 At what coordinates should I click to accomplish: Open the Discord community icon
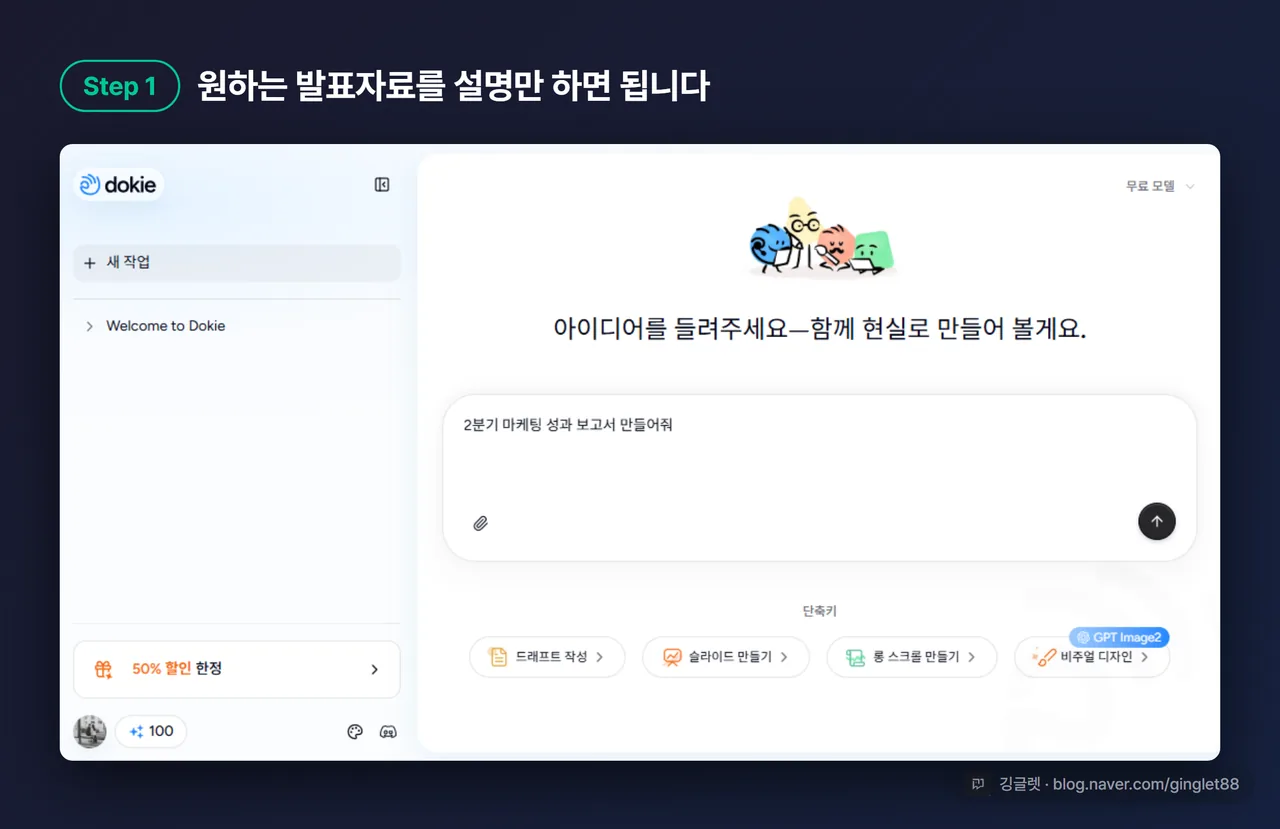389,732
